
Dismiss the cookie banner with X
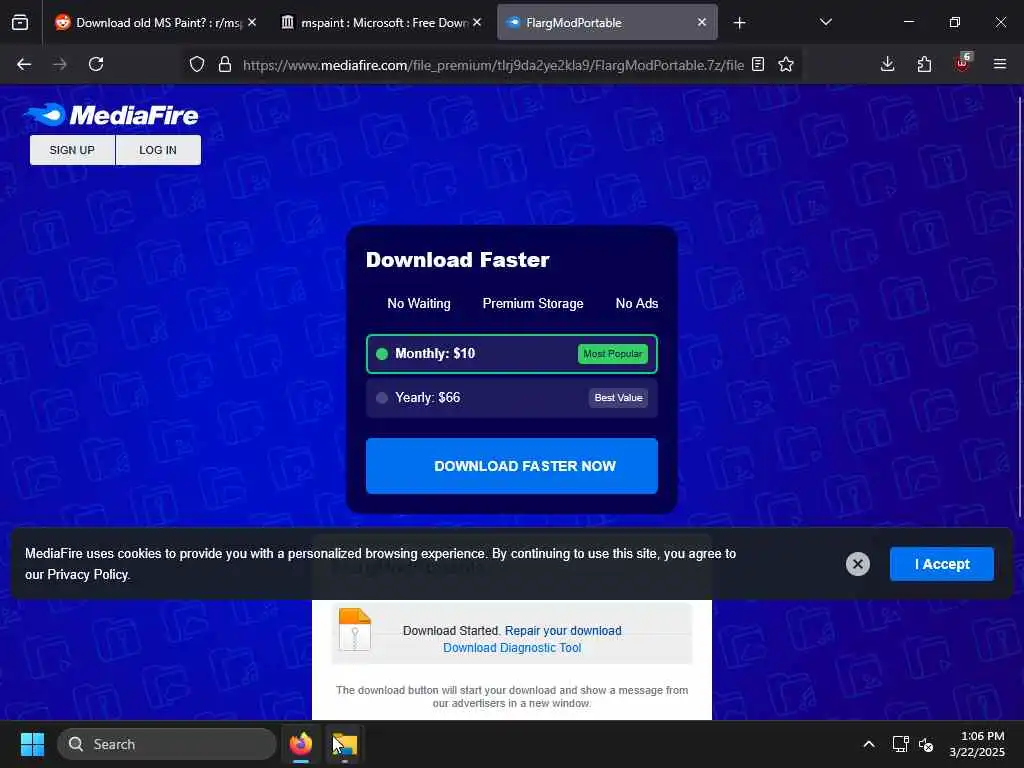pyautogui.click(x=858, y=564)
